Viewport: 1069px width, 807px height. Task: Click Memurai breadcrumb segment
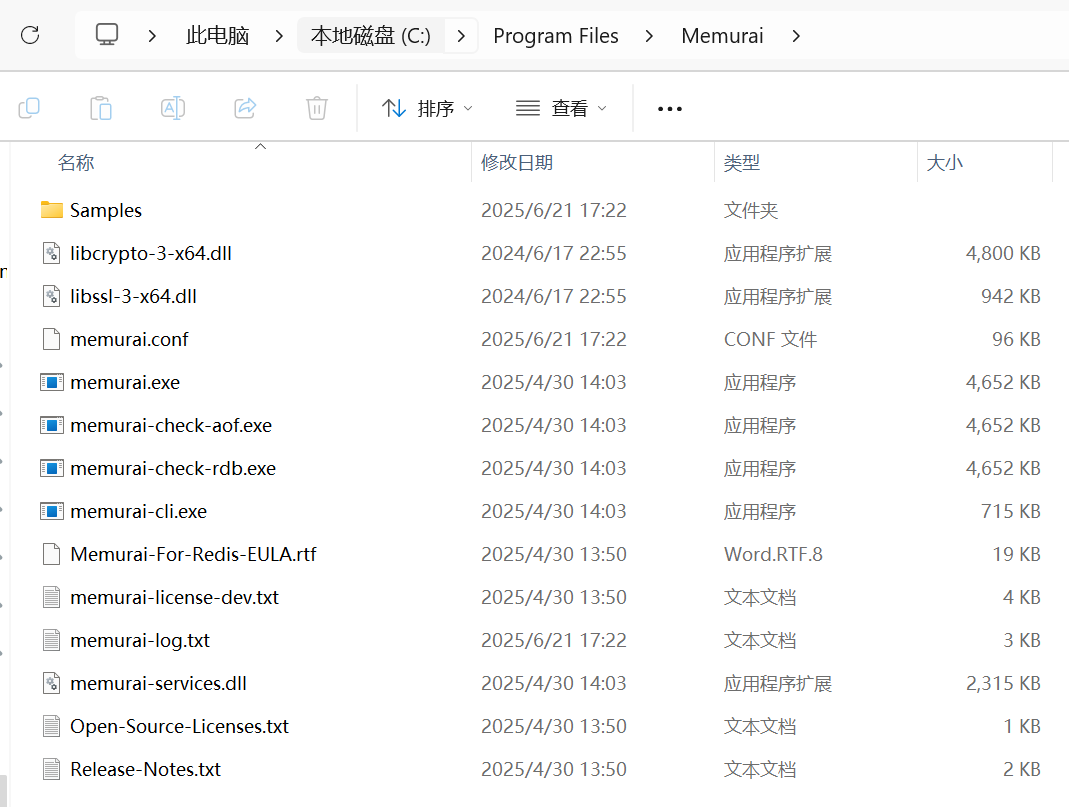click(x=722, y=35)
